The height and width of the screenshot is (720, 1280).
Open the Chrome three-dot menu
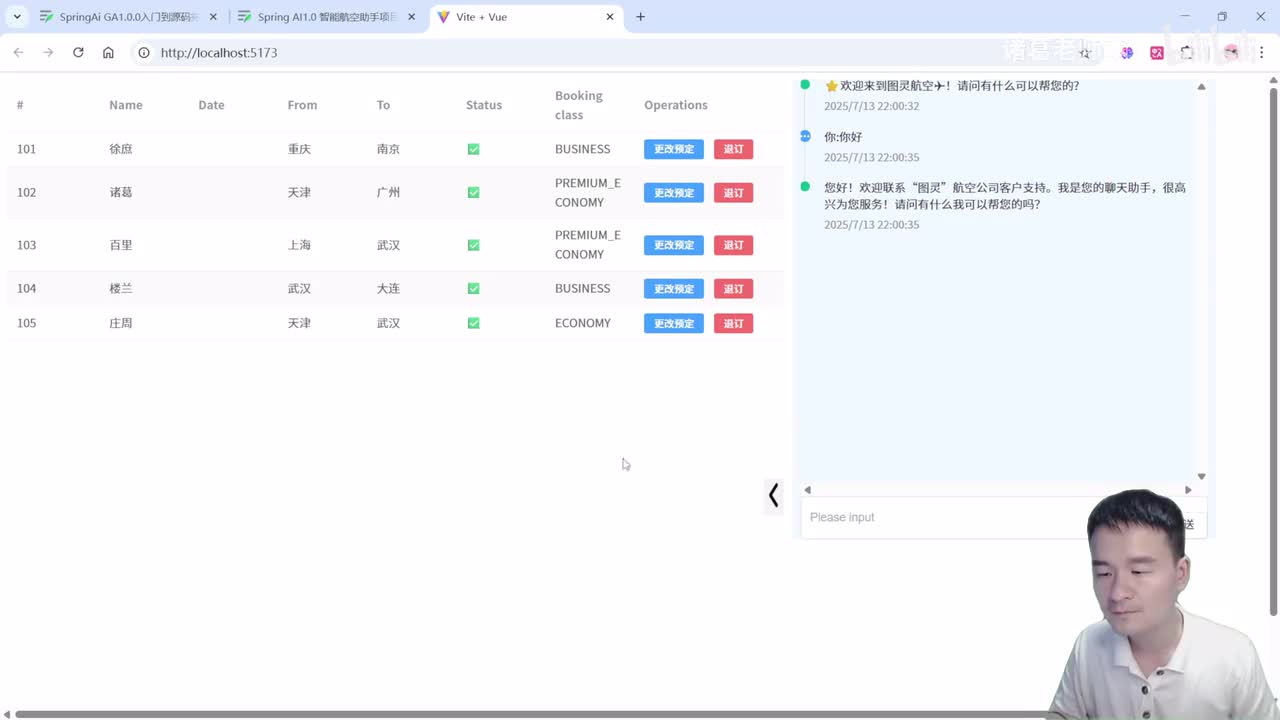(1262, 52)
